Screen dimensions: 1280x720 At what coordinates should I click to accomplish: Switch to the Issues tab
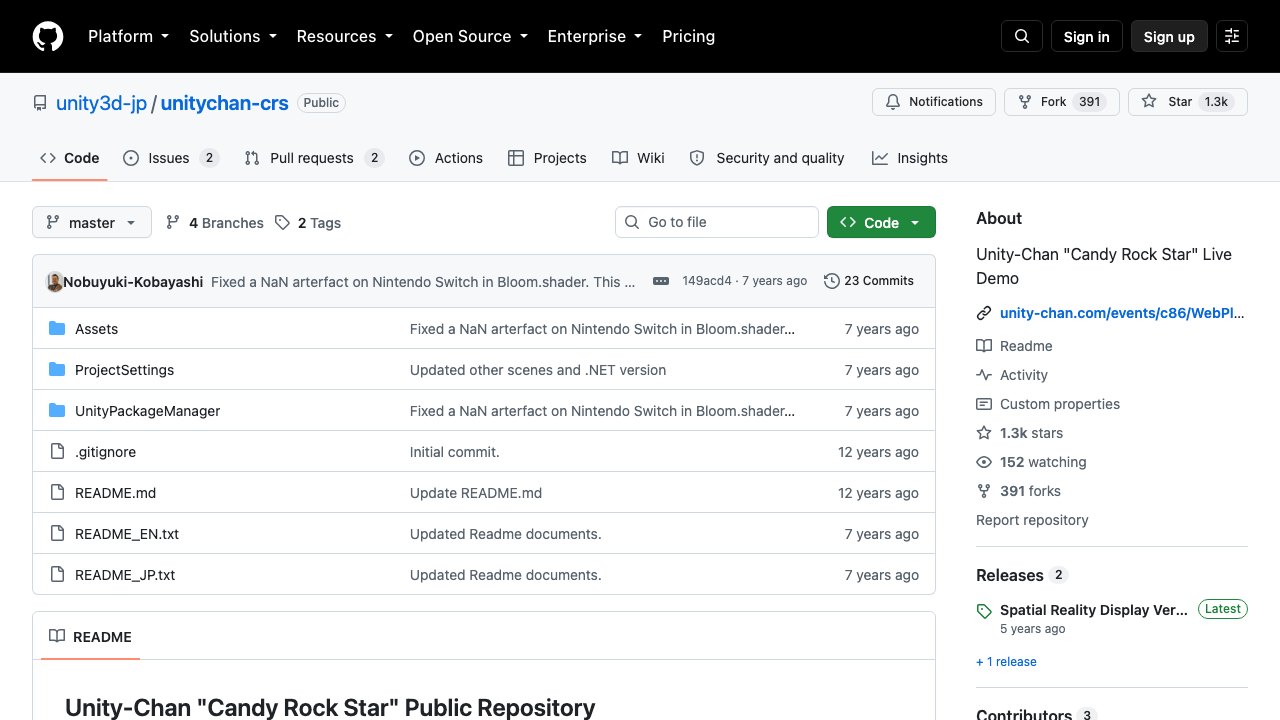tap(171, 158)
